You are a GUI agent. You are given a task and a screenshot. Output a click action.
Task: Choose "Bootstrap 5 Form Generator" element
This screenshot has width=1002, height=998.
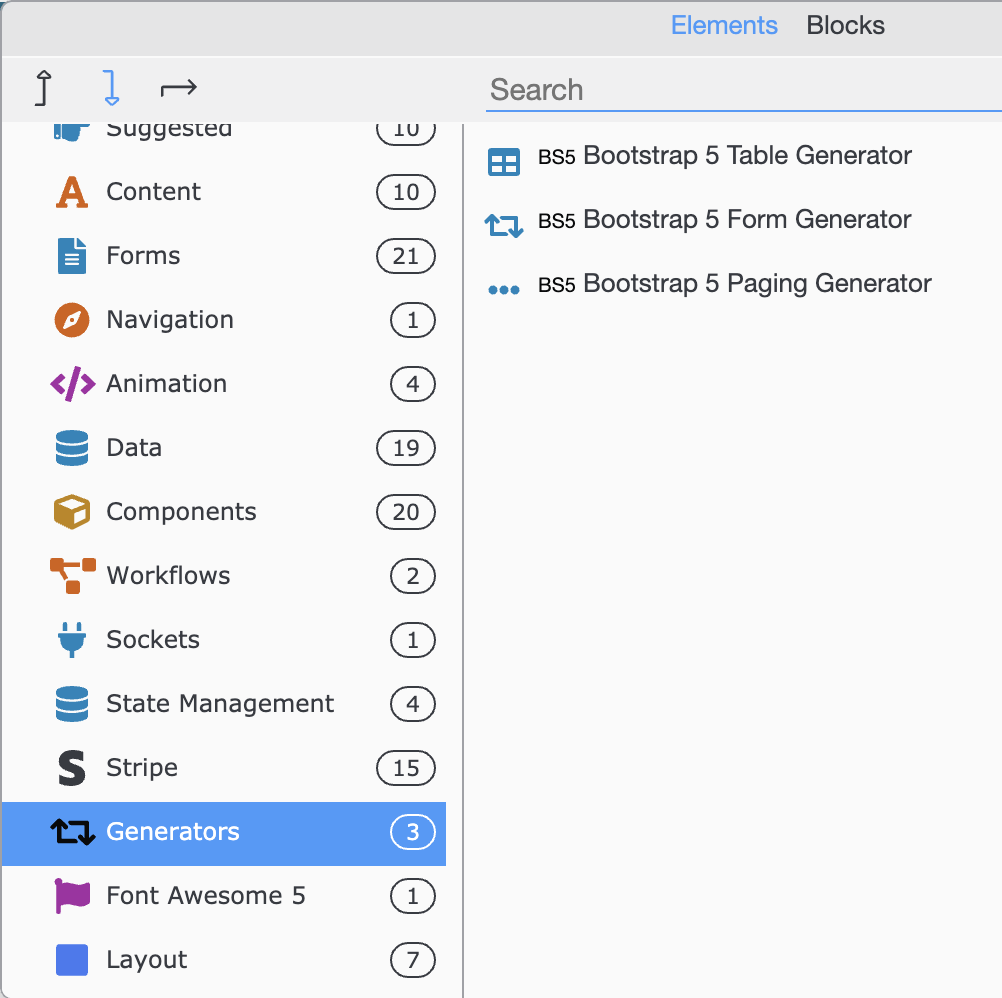[x=724, y=220]
